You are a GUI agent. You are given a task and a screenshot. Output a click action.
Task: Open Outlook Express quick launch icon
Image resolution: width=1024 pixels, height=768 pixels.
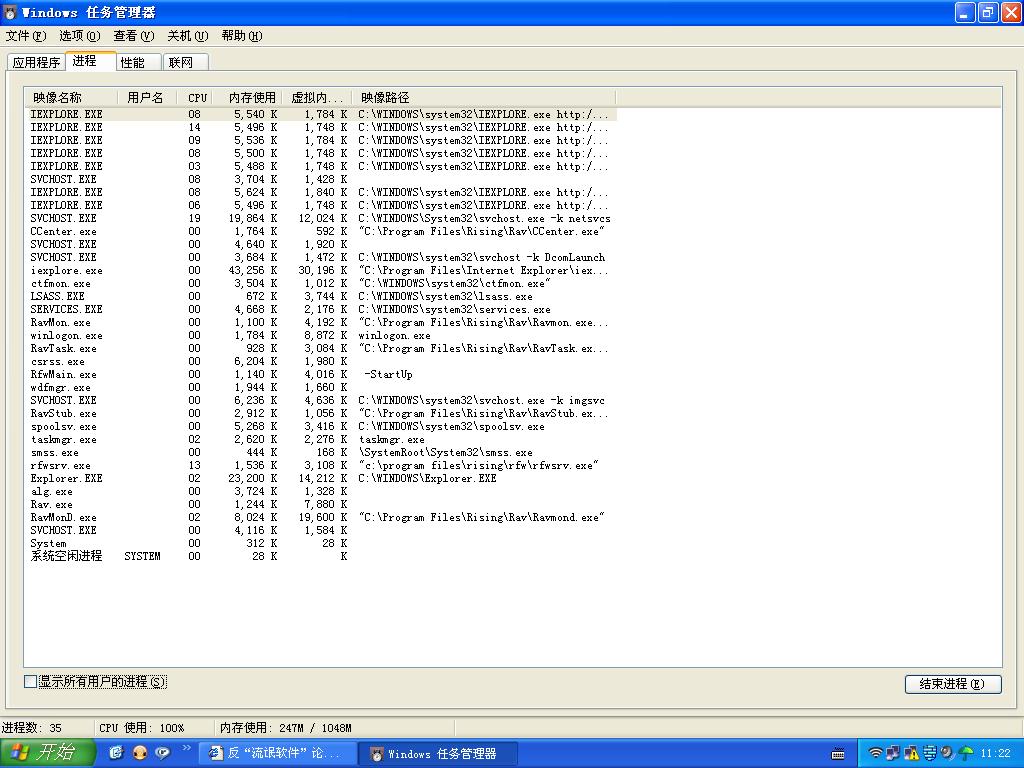coord(116,753)
